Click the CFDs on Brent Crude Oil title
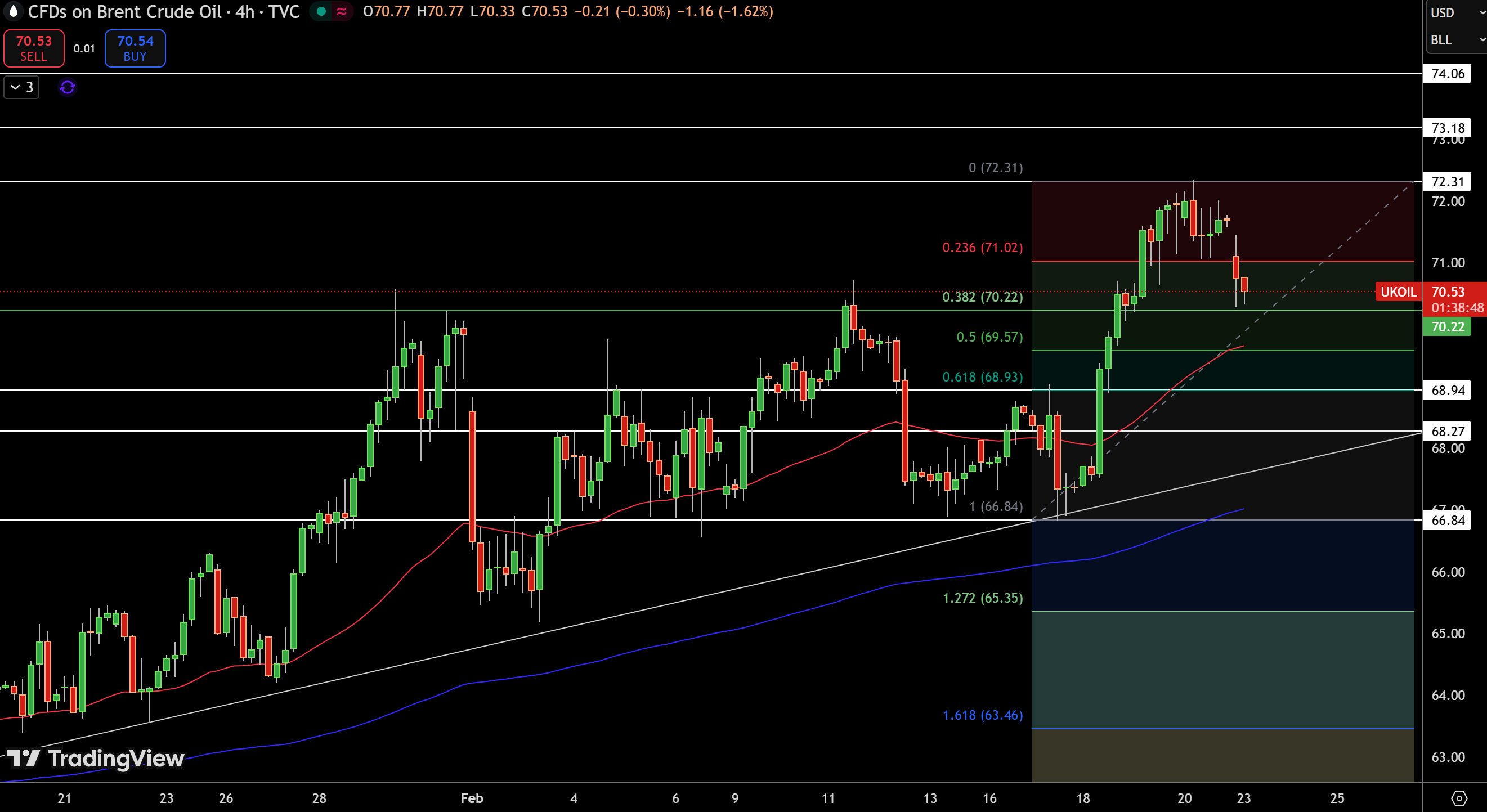 (125, 12)
